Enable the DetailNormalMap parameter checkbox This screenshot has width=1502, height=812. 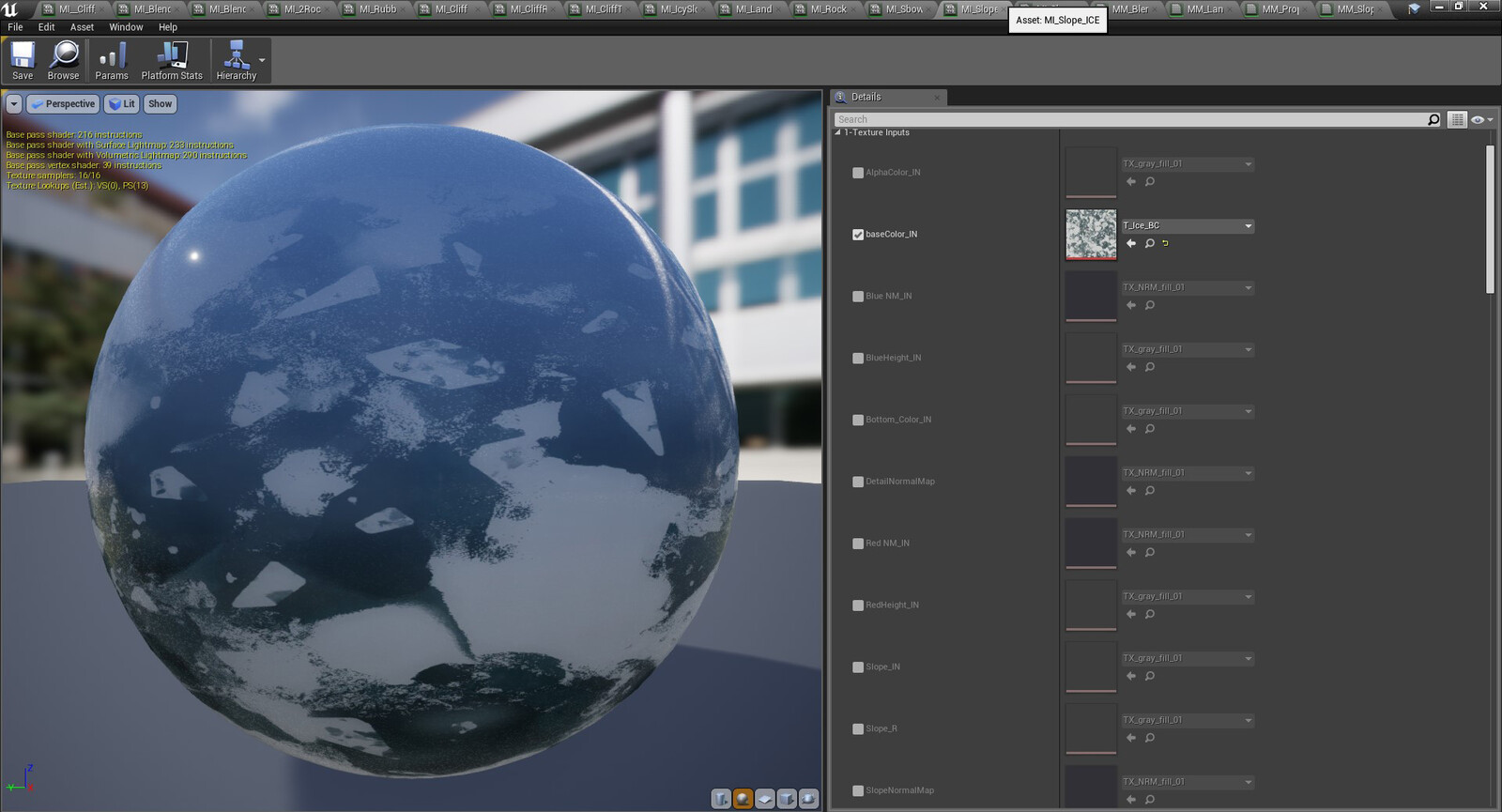858,482
